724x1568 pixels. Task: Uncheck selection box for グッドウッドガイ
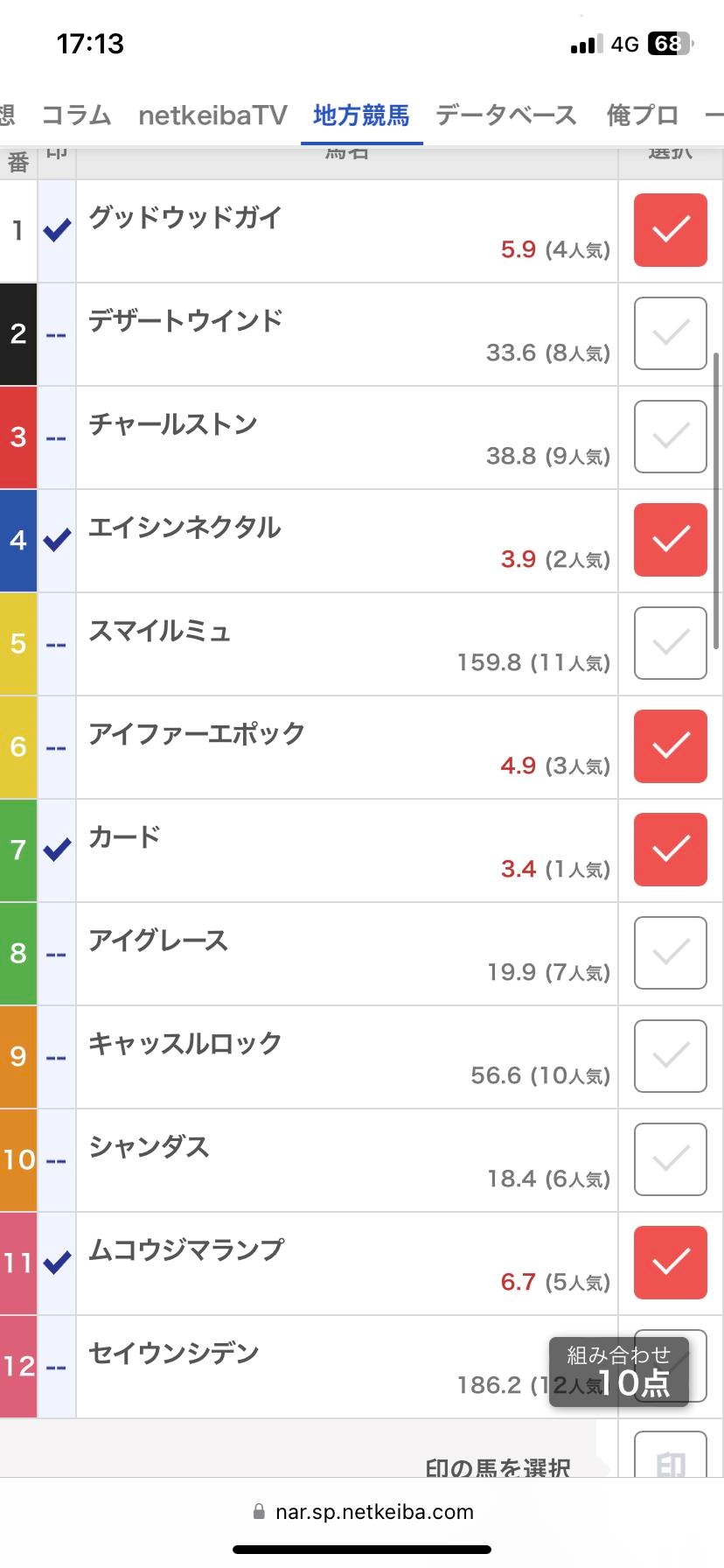pyautogui.click(x=670, y=230)
